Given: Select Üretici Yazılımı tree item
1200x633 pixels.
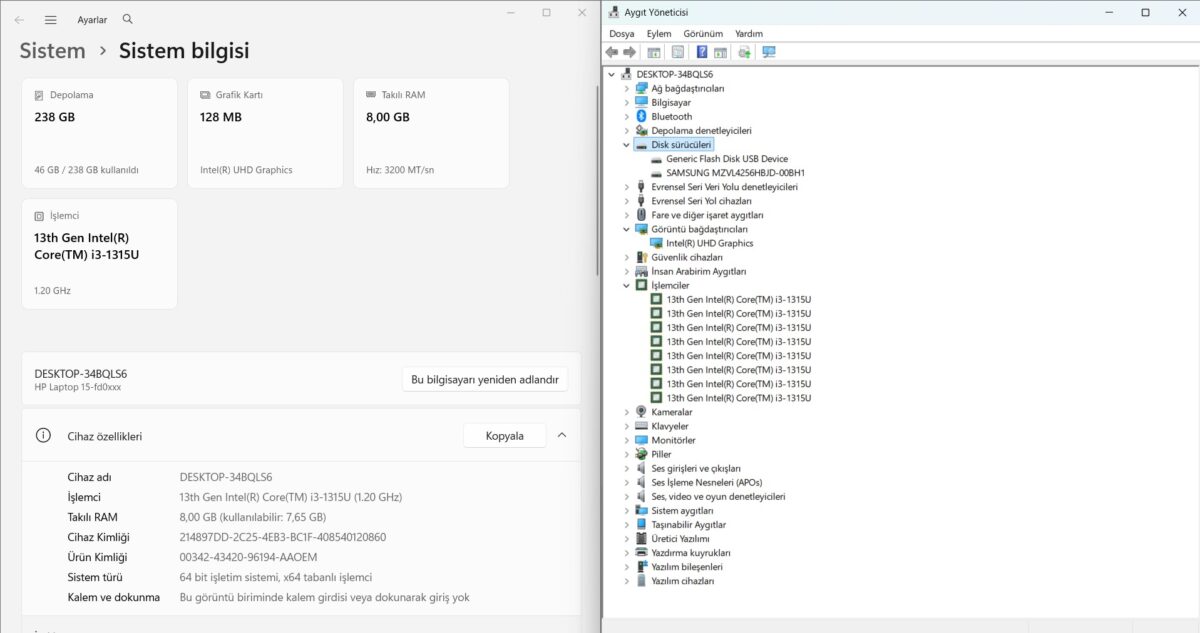Looking at the screenshot, I should tap(680, 538).
